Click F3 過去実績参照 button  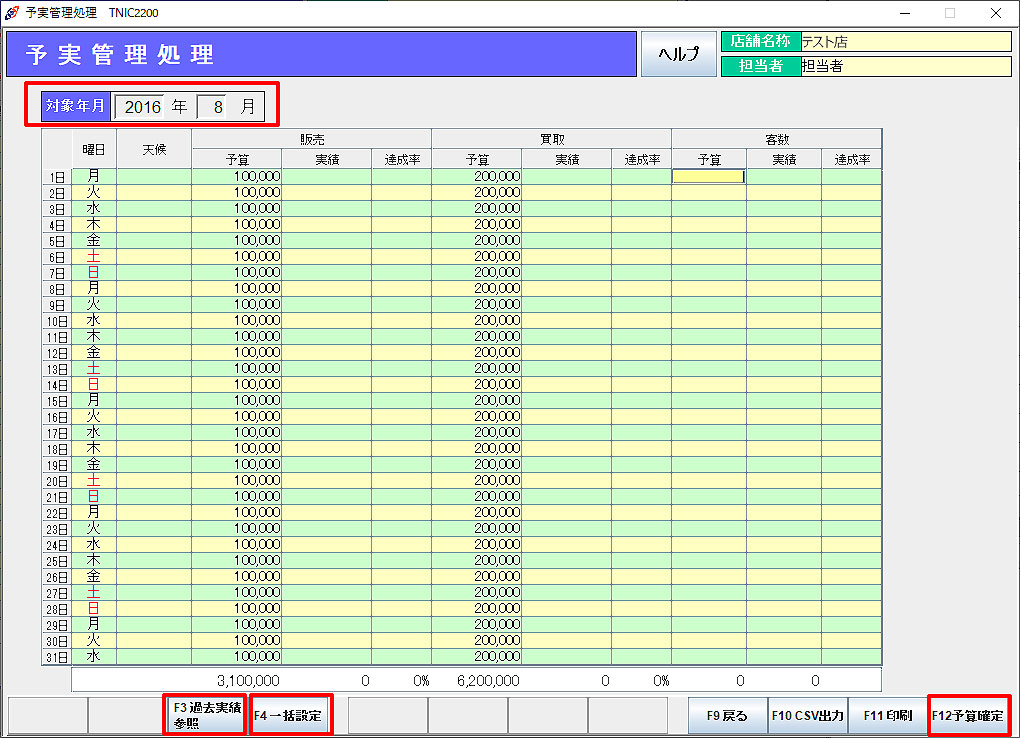click(x=207, y=716)
